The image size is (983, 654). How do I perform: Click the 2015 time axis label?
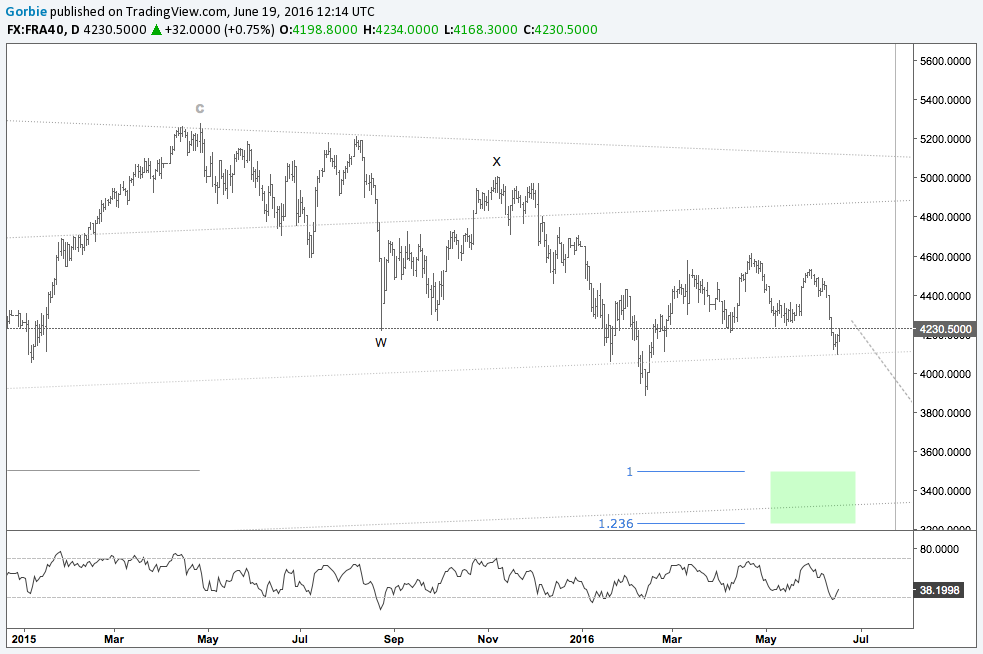pos(24,639)
